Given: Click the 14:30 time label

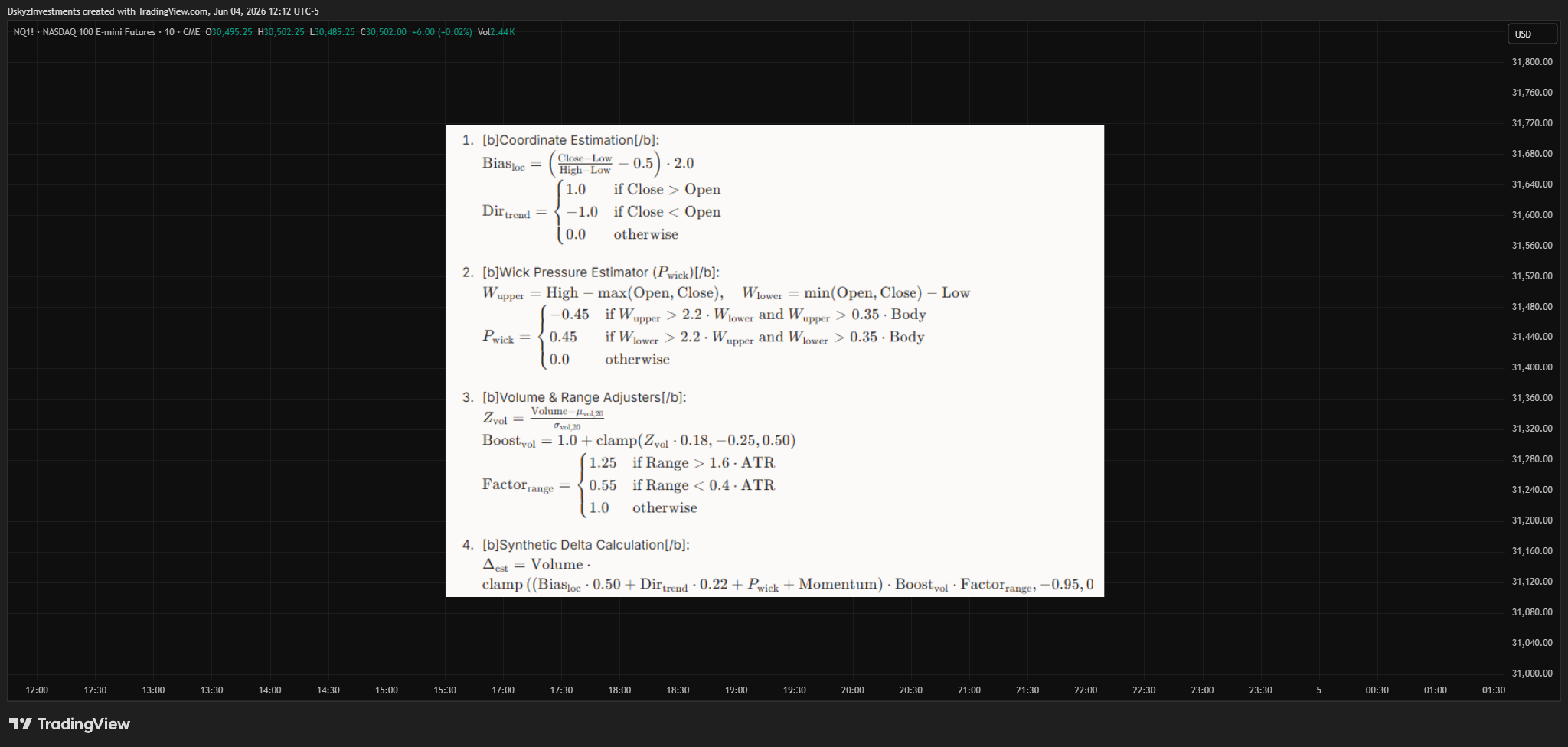Looking at the screenshot, I should pyautogui.click(x=328, y=690).
